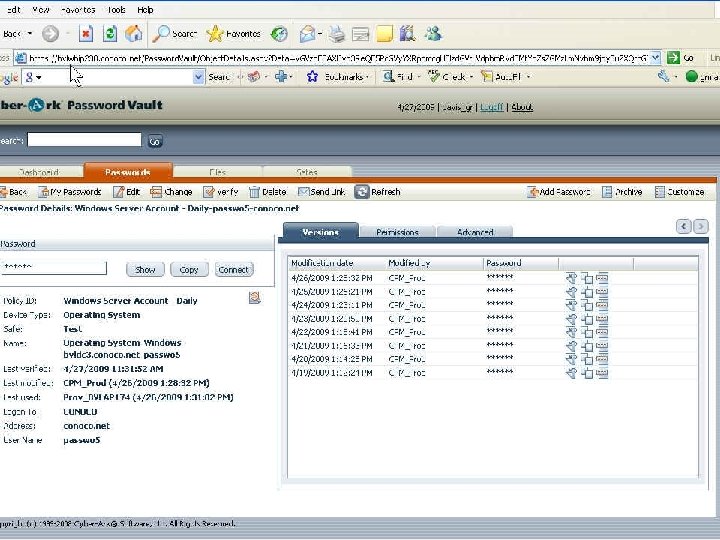Open the address bar URL dropdown
This screenshot has width=720, height=540.
click(656, 58)
